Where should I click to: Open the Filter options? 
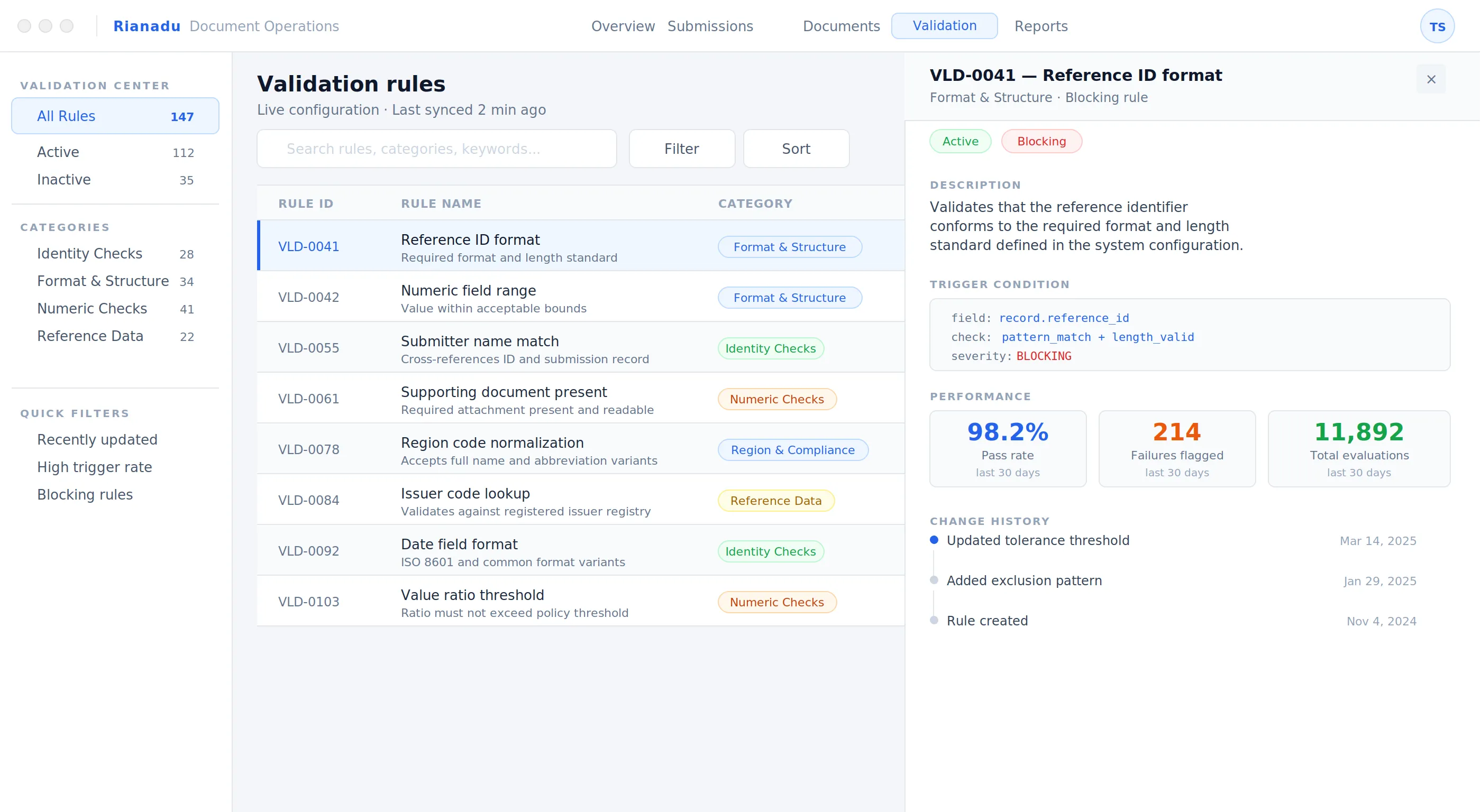(681, 149)
